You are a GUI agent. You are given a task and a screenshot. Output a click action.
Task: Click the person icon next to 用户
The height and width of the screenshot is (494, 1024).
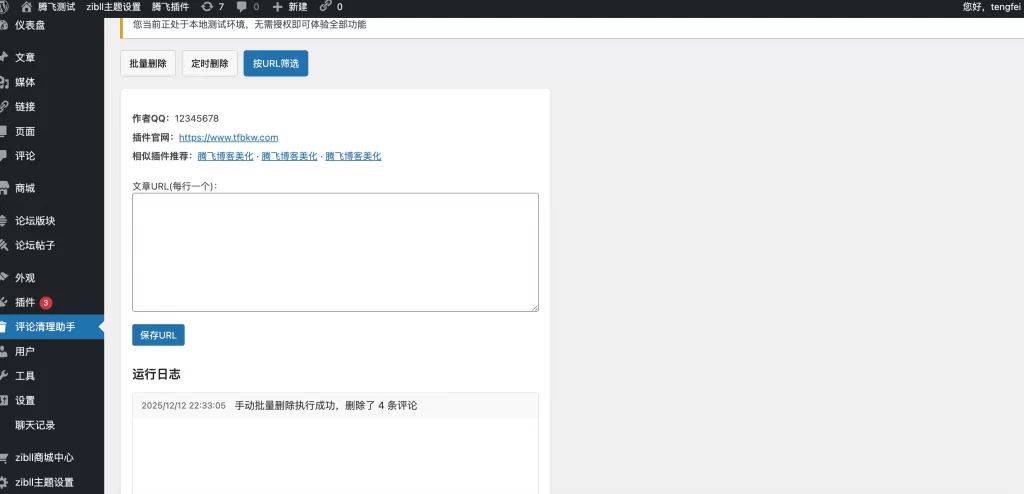coord(3,352)
